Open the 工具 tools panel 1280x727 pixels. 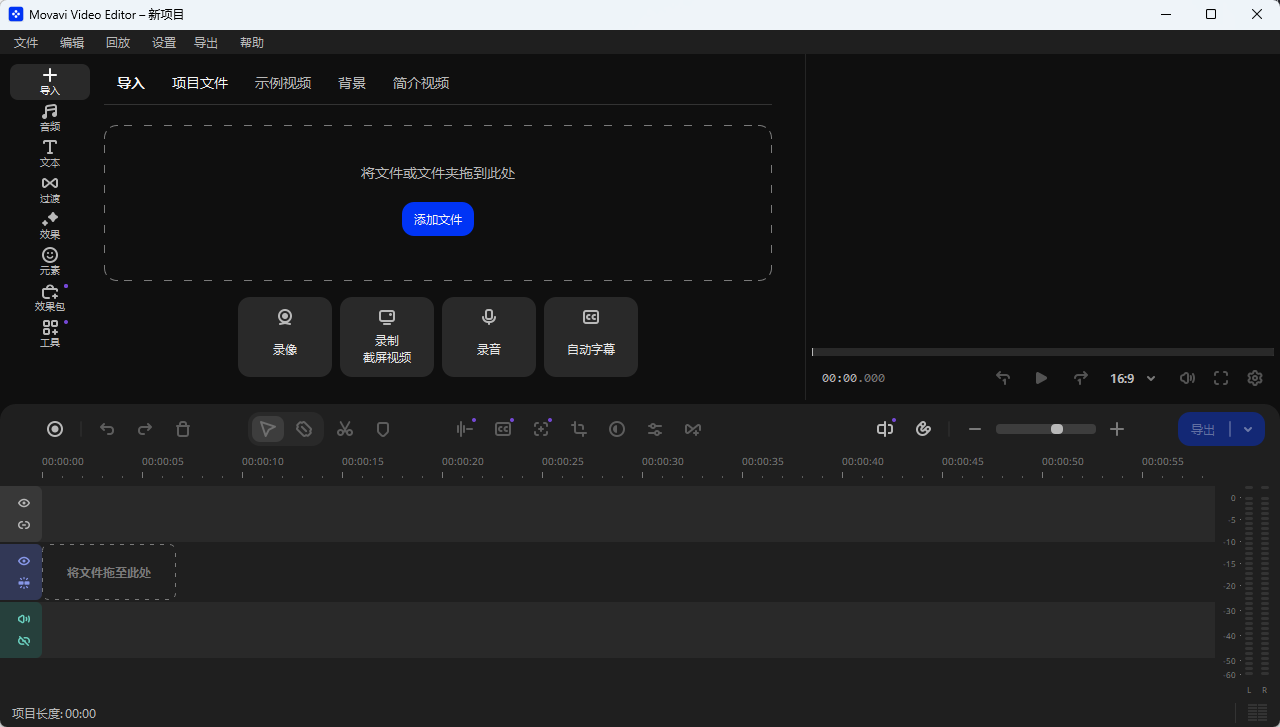click(x=50, y=334)
